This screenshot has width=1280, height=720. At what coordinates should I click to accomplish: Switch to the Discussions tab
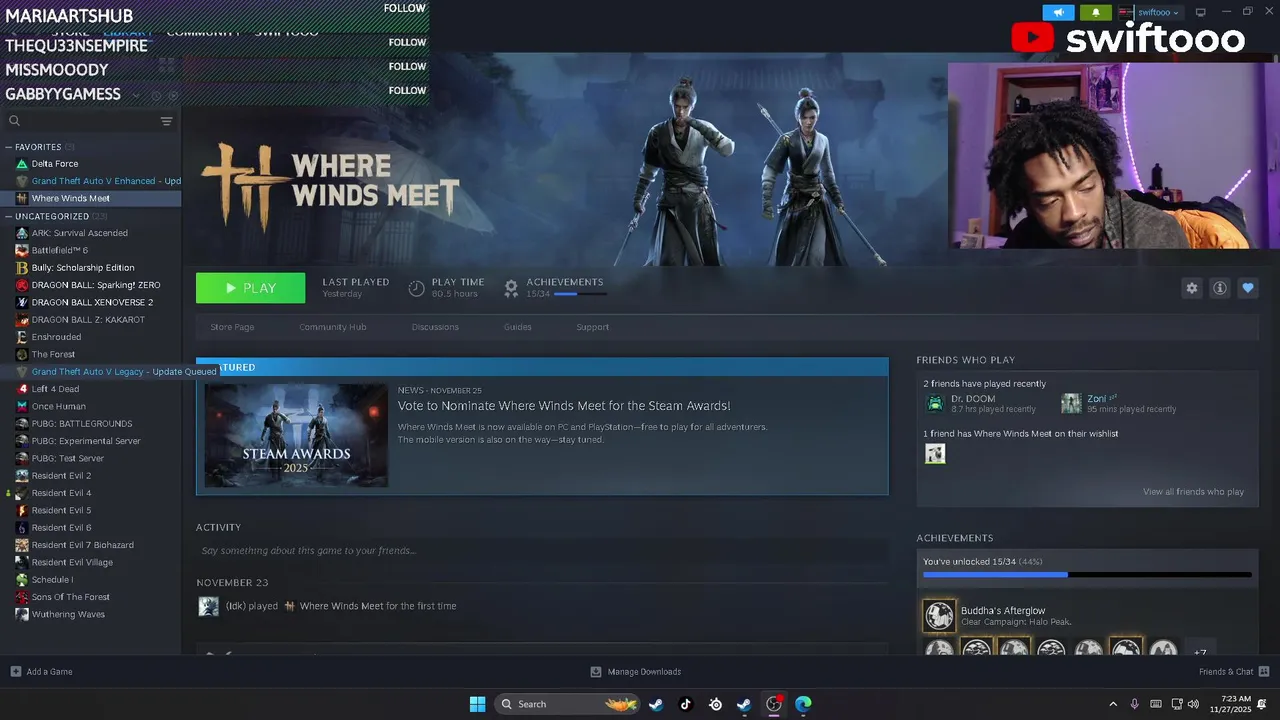435,327
